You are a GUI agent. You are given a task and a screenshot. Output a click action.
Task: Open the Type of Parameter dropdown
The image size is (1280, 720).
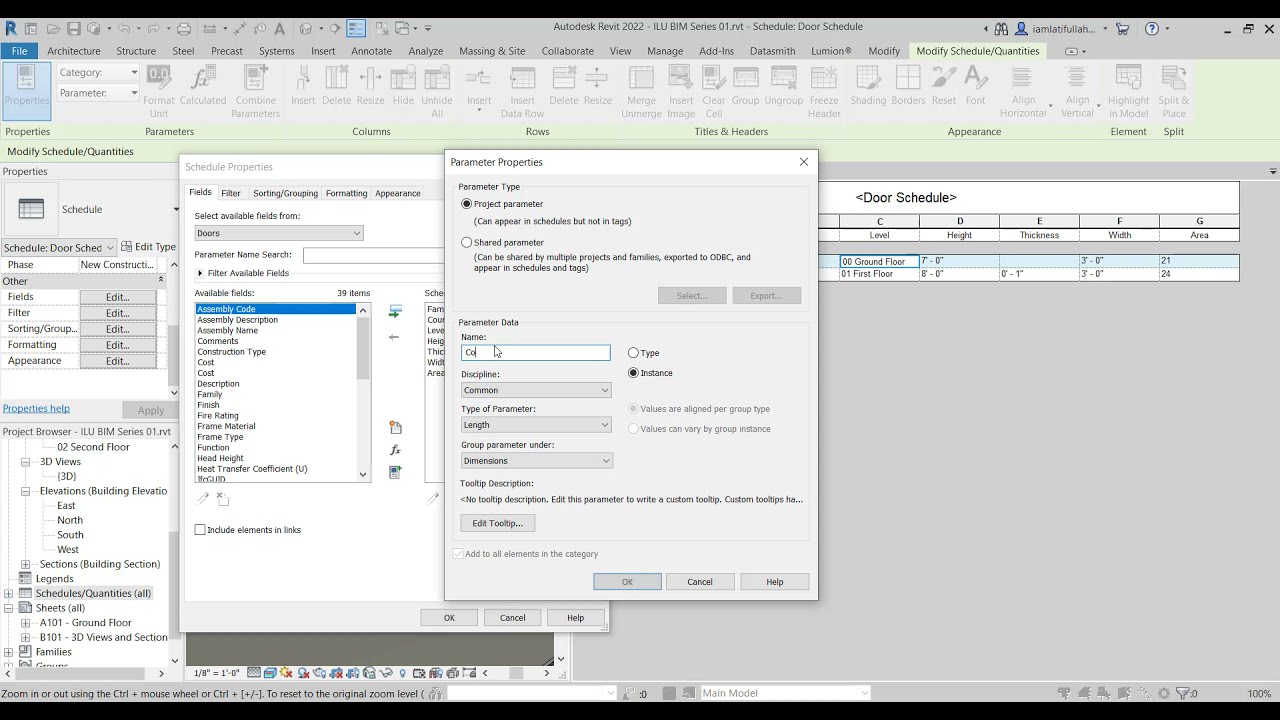[536, 425]
